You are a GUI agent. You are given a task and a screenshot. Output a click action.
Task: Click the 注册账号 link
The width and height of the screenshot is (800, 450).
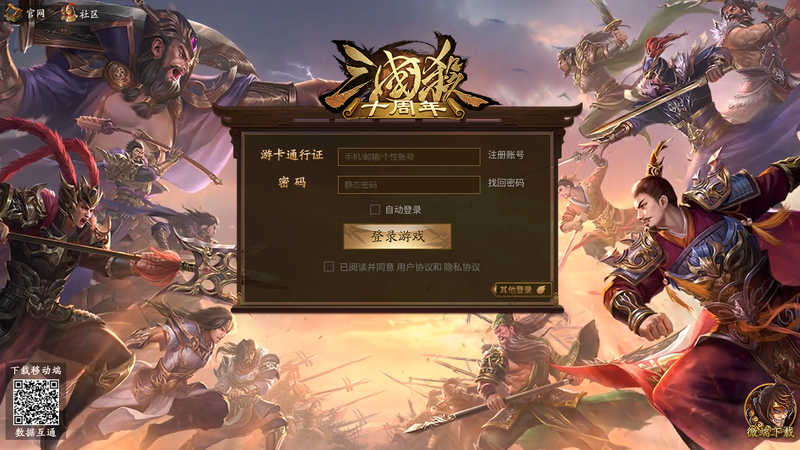[506, 155]
